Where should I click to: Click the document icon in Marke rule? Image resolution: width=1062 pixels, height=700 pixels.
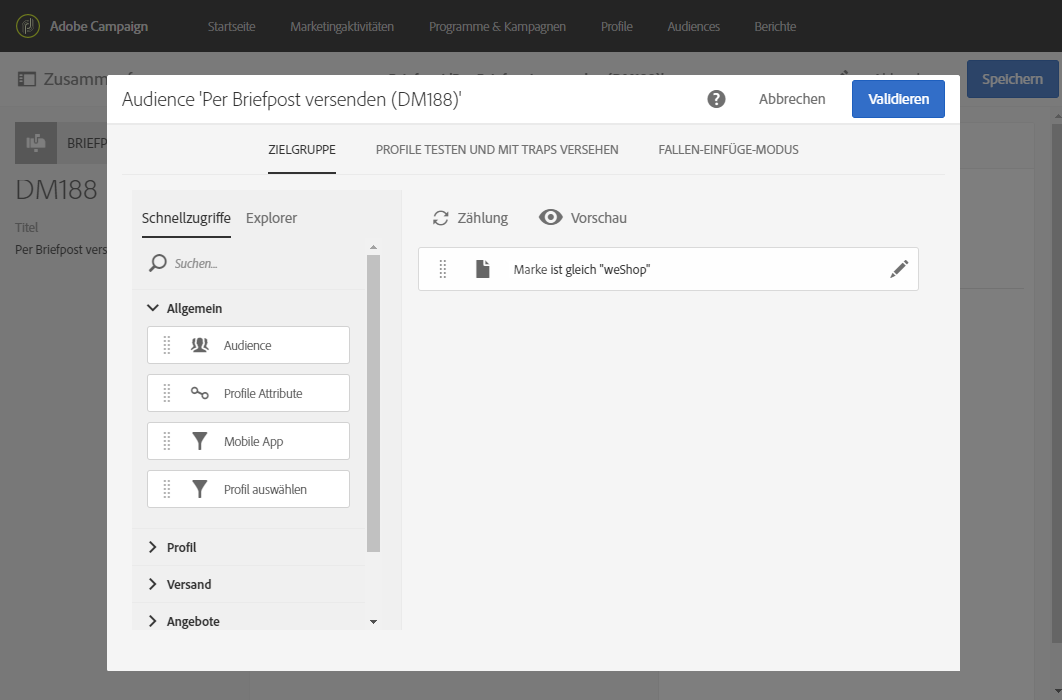tap(483, 269)
